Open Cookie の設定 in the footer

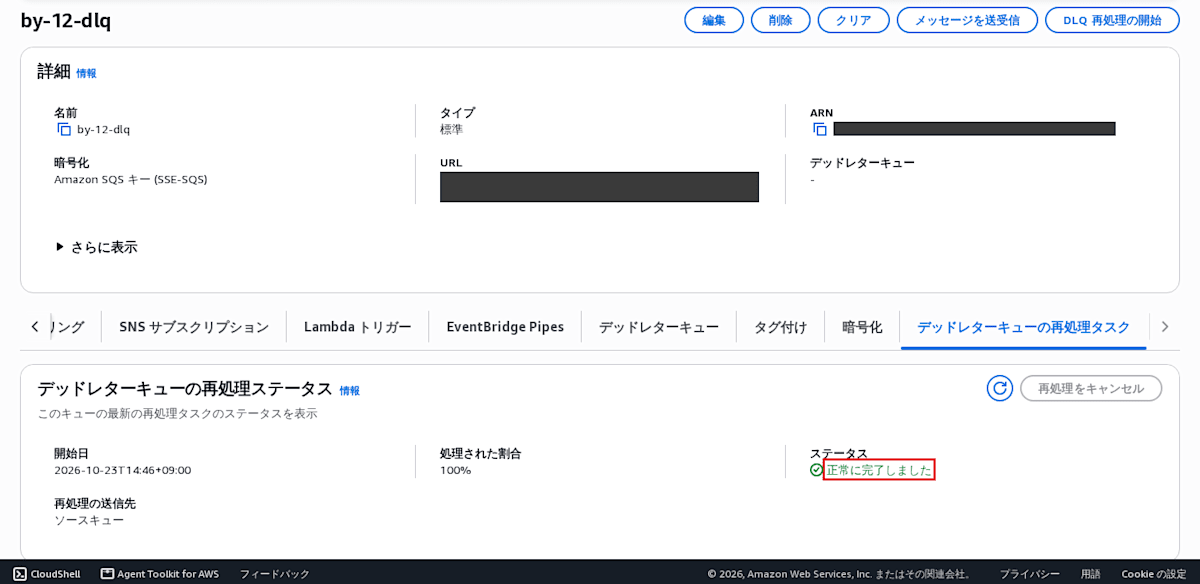1154,574
